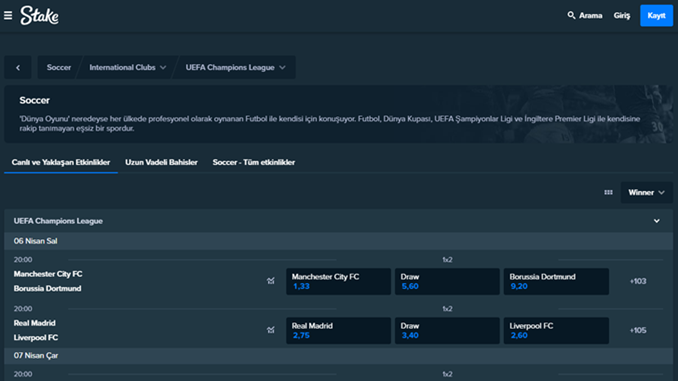
Task: Open the Manchester City FC match name
Action: point(48,274)
